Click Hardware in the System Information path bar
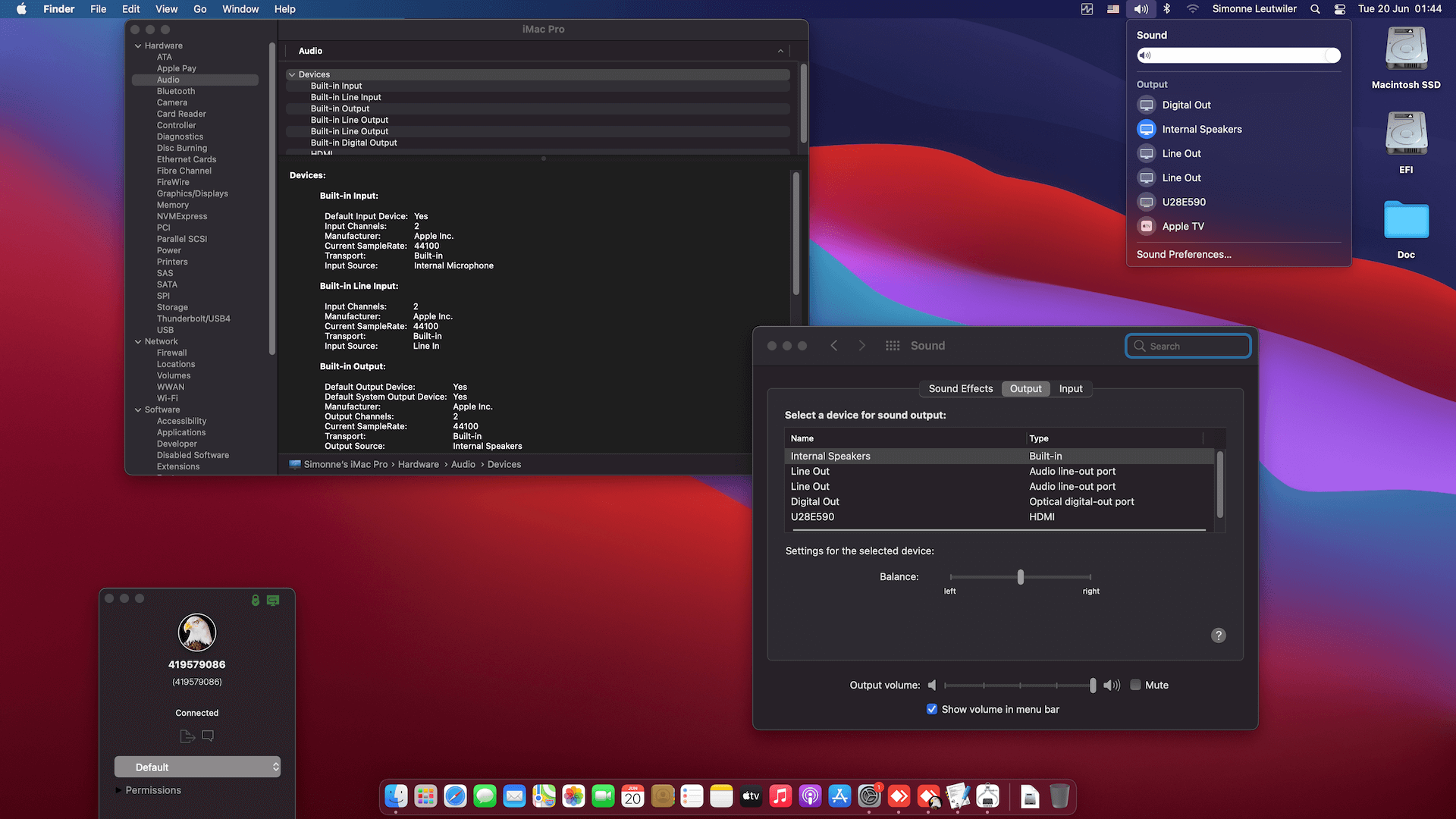1456x819 pixels. click(x=418, y=464)
